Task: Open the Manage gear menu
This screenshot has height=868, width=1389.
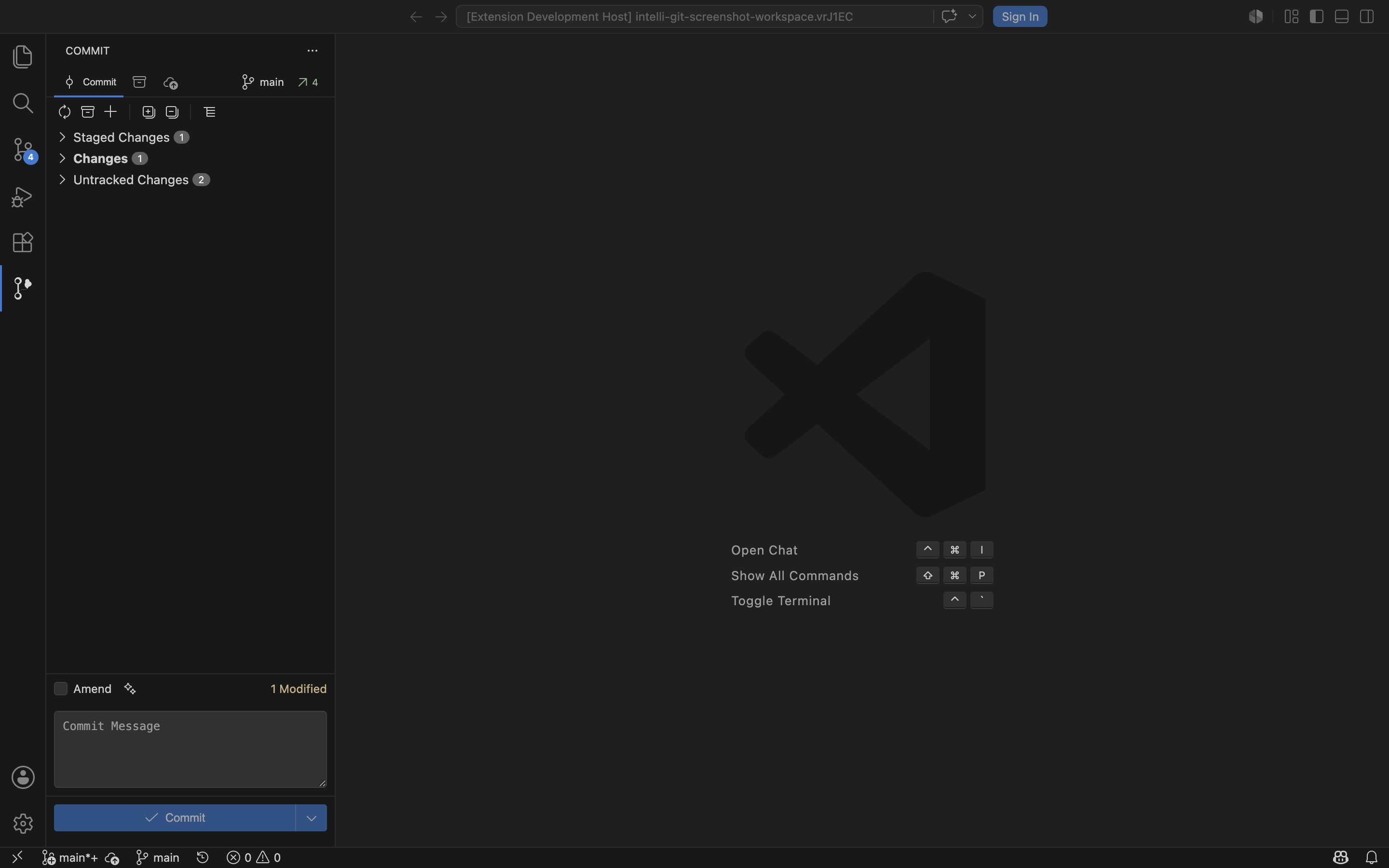Action: coord(23,823)
